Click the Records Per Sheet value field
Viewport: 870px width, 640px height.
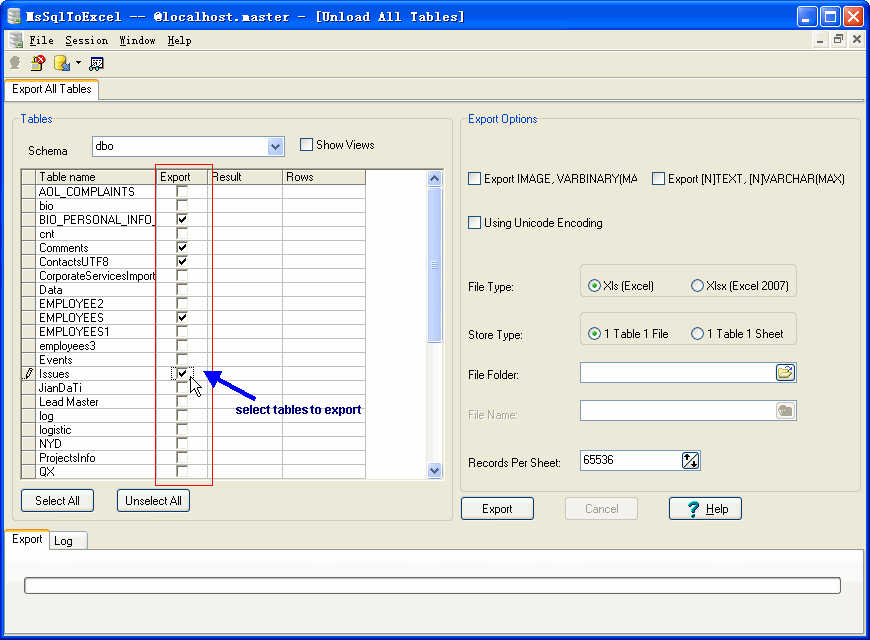click(631, 460)
